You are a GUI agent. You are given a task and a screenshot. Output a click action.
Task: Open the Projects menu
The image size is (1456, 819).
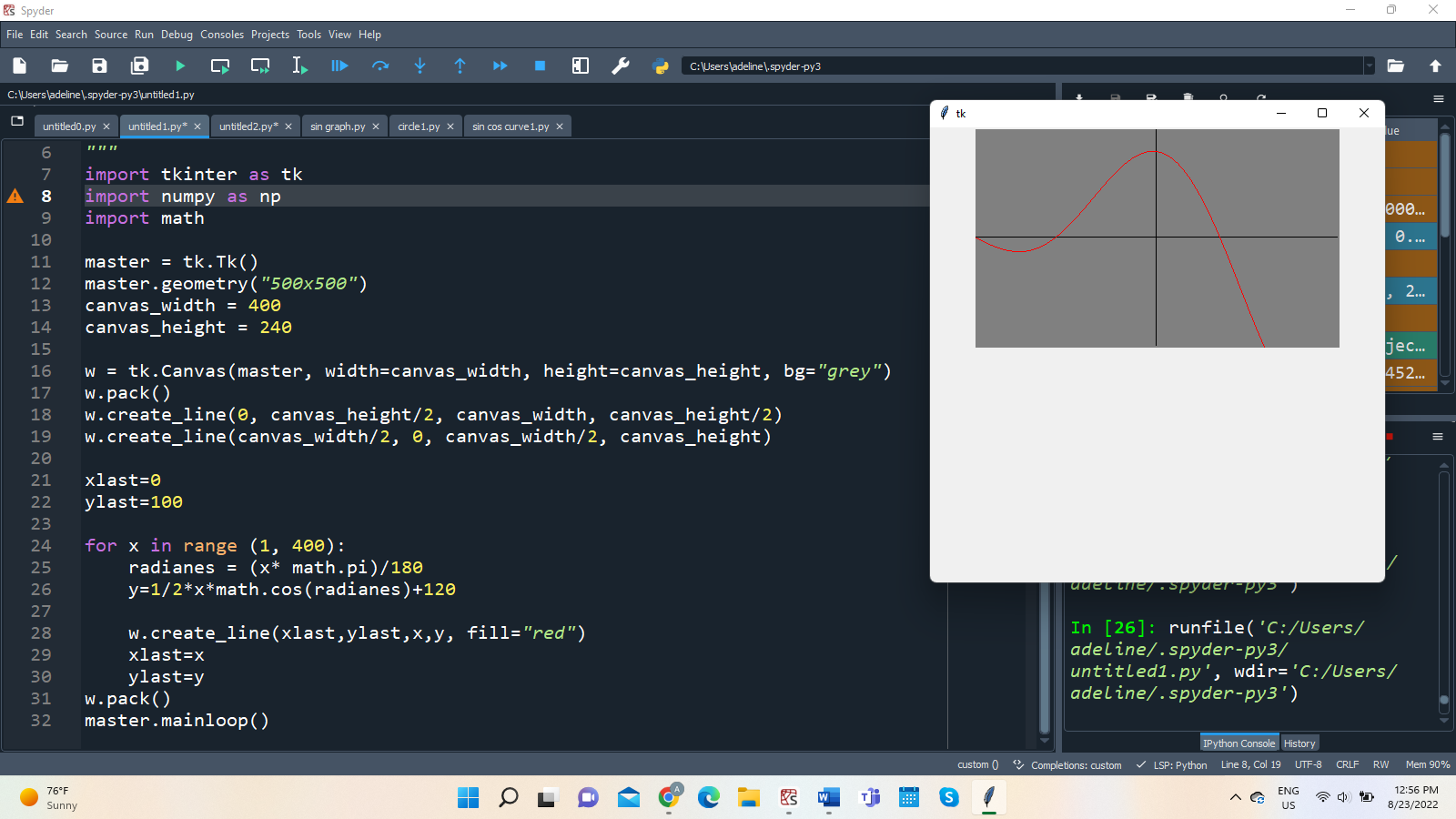[270, 35]
